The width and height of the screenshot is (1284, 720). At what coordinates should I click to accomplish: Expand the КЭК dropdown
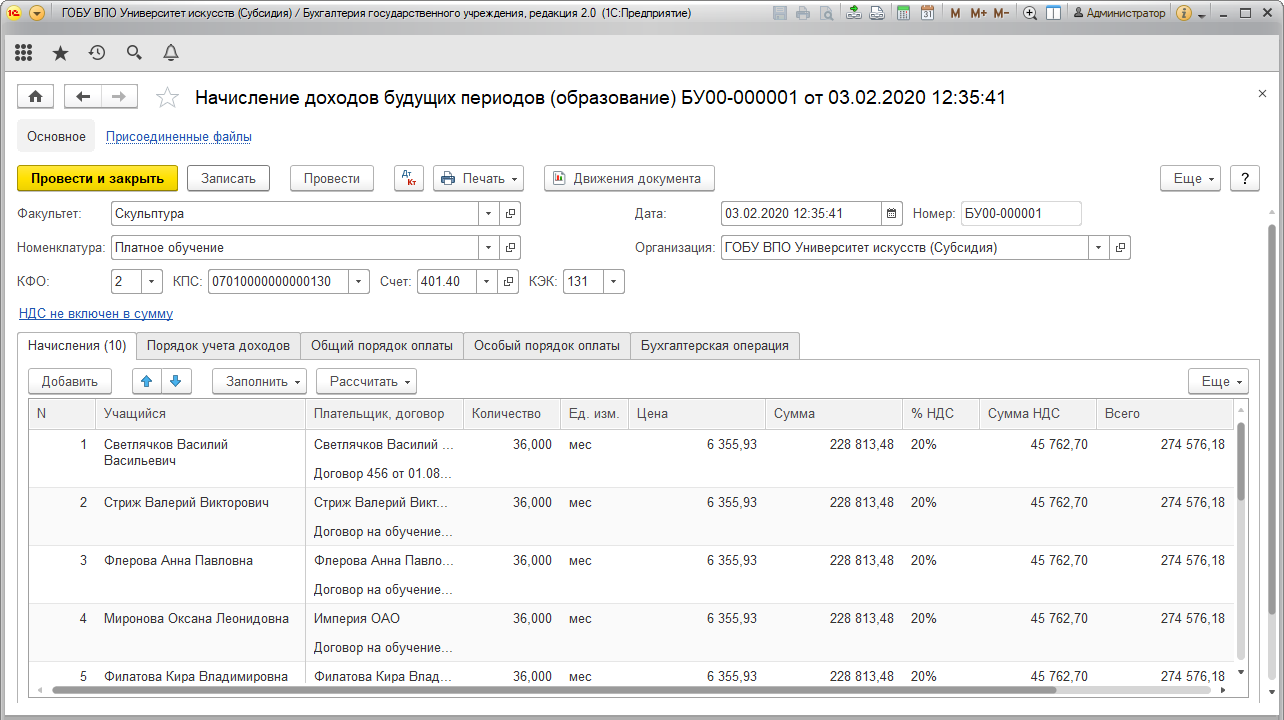pyautogui.click(x=614, y=282)
